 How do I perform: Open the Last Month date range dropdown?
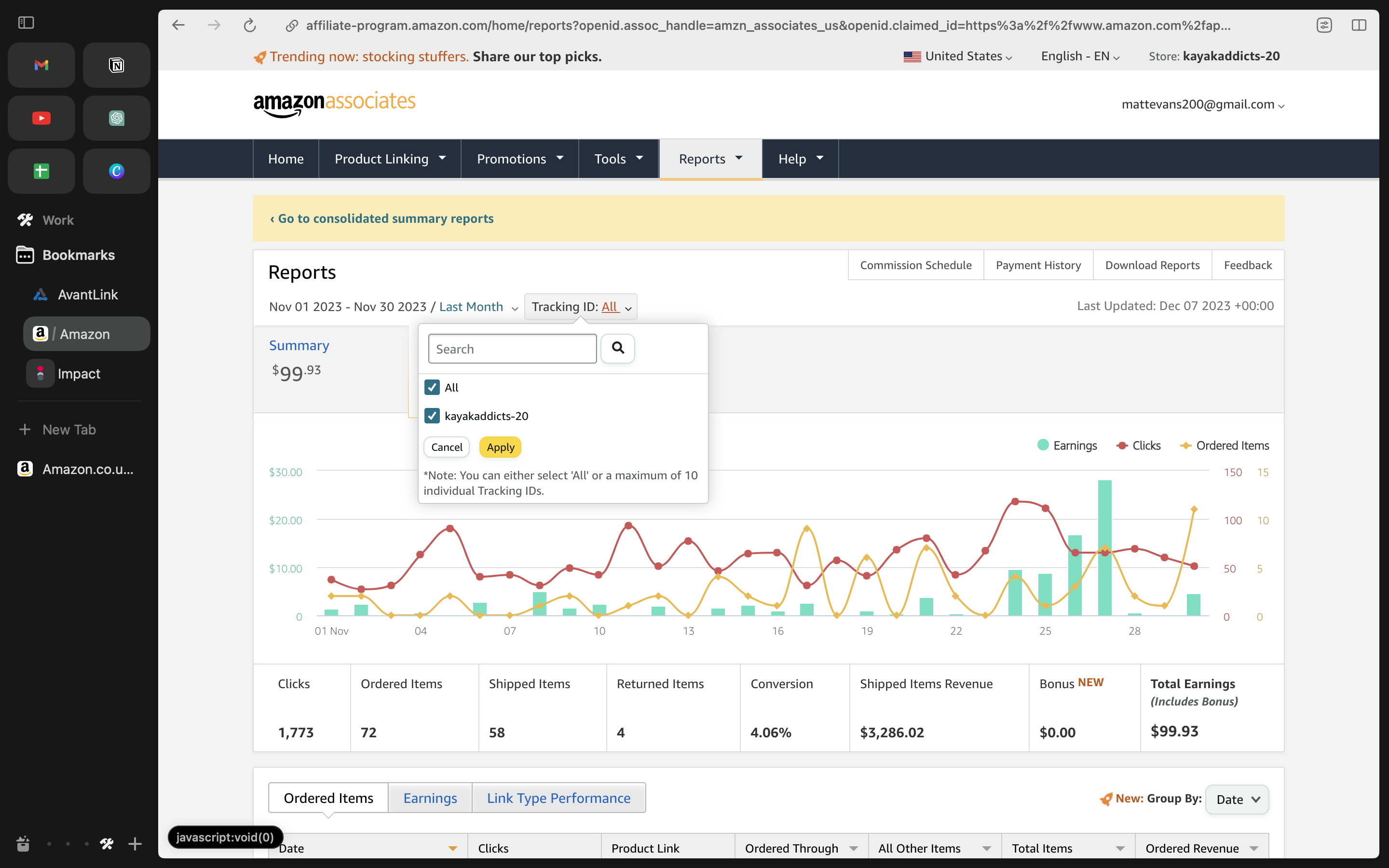(478, 307)
